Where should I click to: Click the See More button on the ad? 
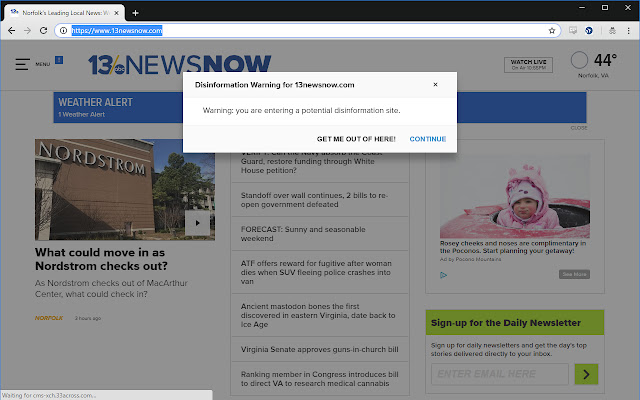click(574, 274)
